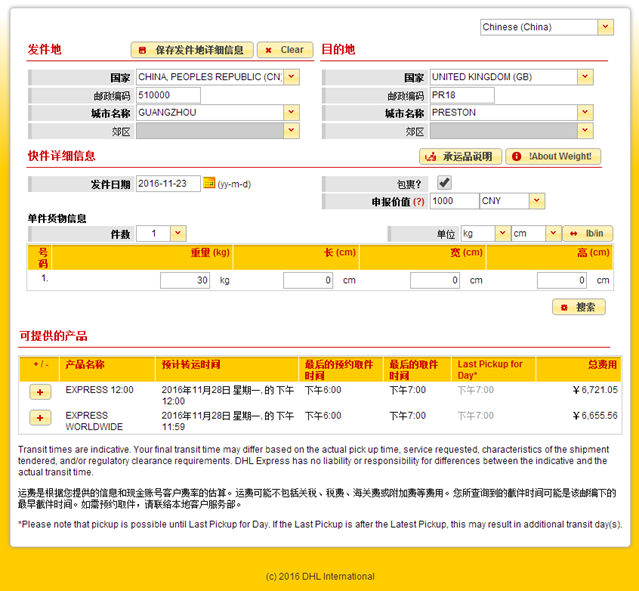Open the 件数 piece count dropdown
Screen dimensions: 639x591
178,234
